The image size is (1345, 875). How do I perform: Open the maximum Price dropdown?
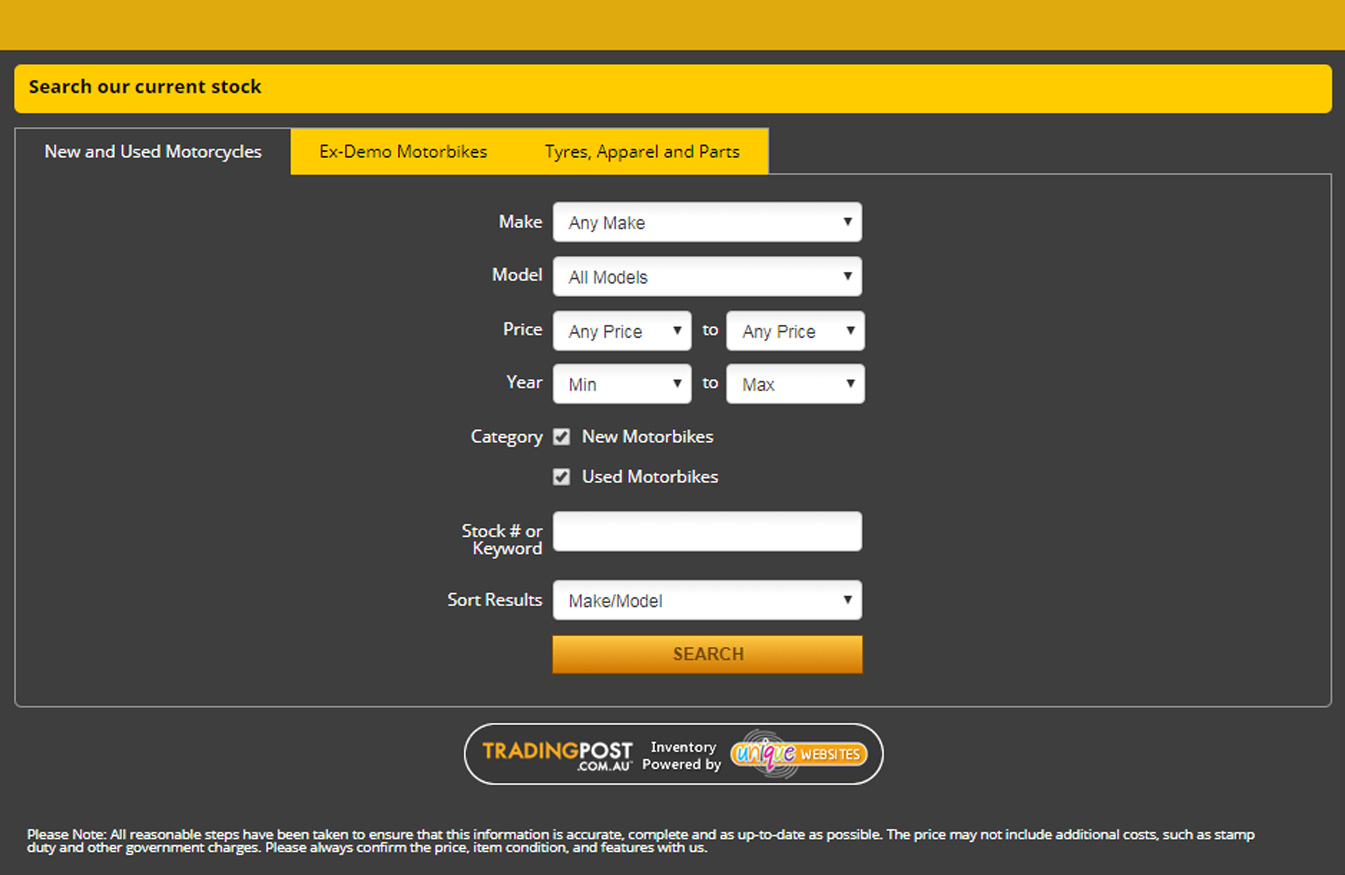[x=796, y=331]
